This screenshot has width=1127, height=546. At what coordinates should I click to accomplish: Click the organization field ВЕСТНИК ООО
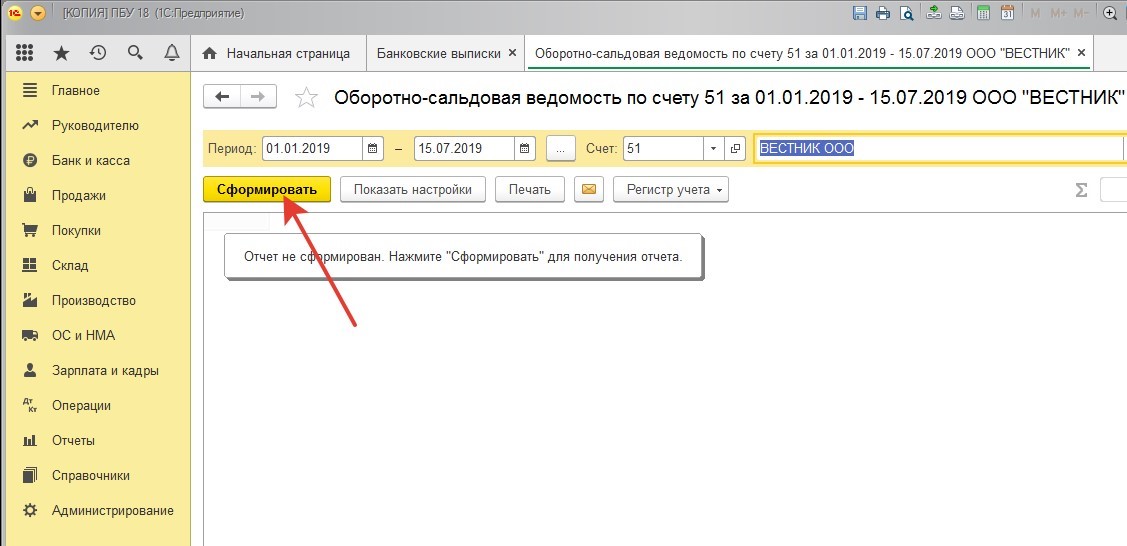[x=936, y=149]
